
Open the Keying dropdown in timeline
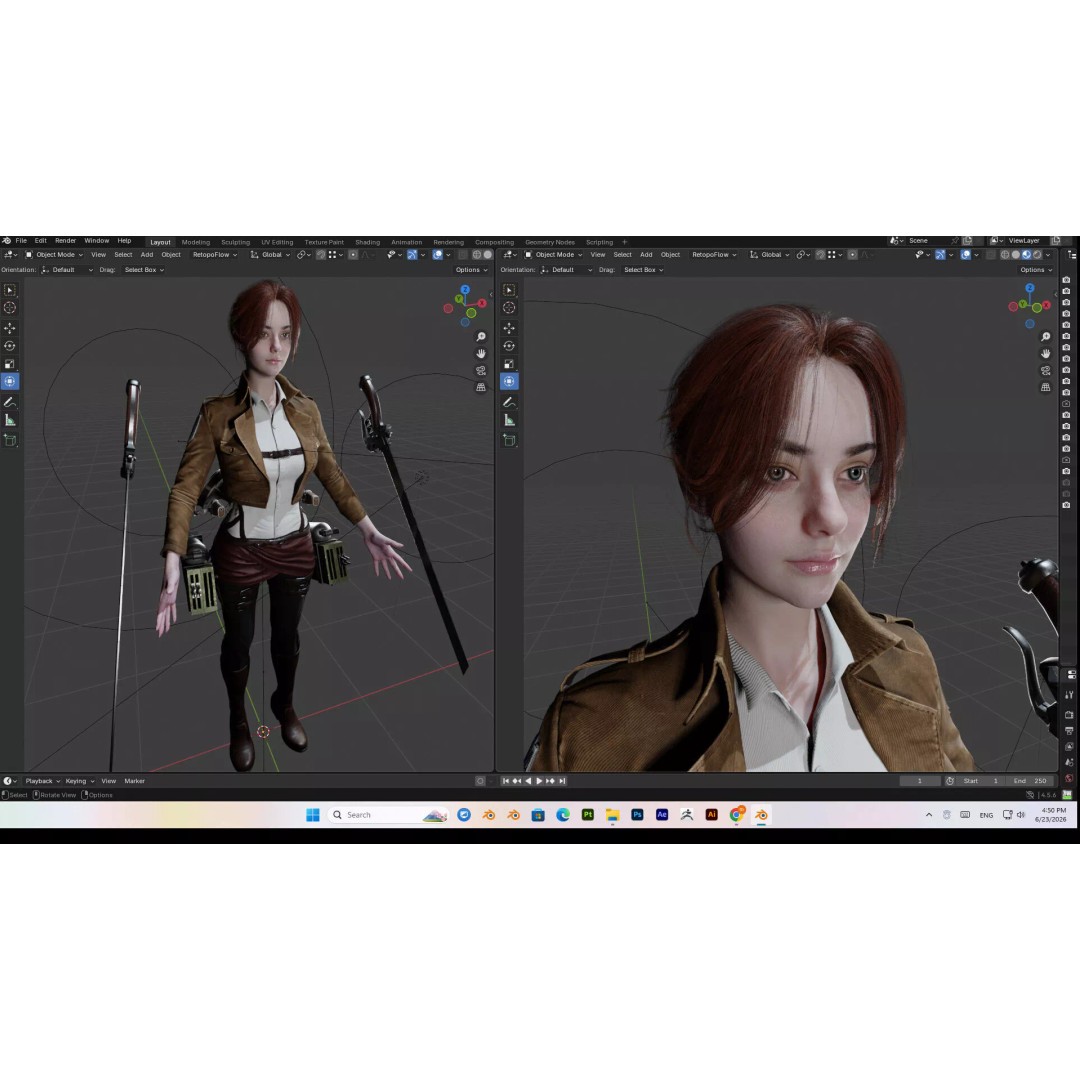coord(80,781)
